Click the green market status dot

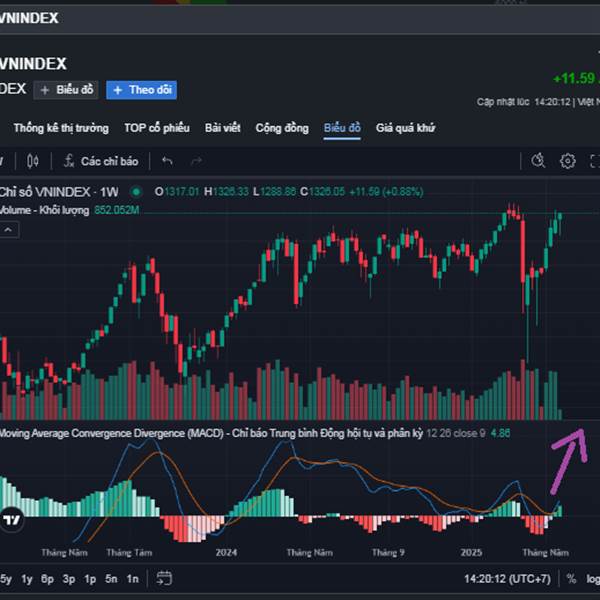pyautogui.click(x=136, y=192)
